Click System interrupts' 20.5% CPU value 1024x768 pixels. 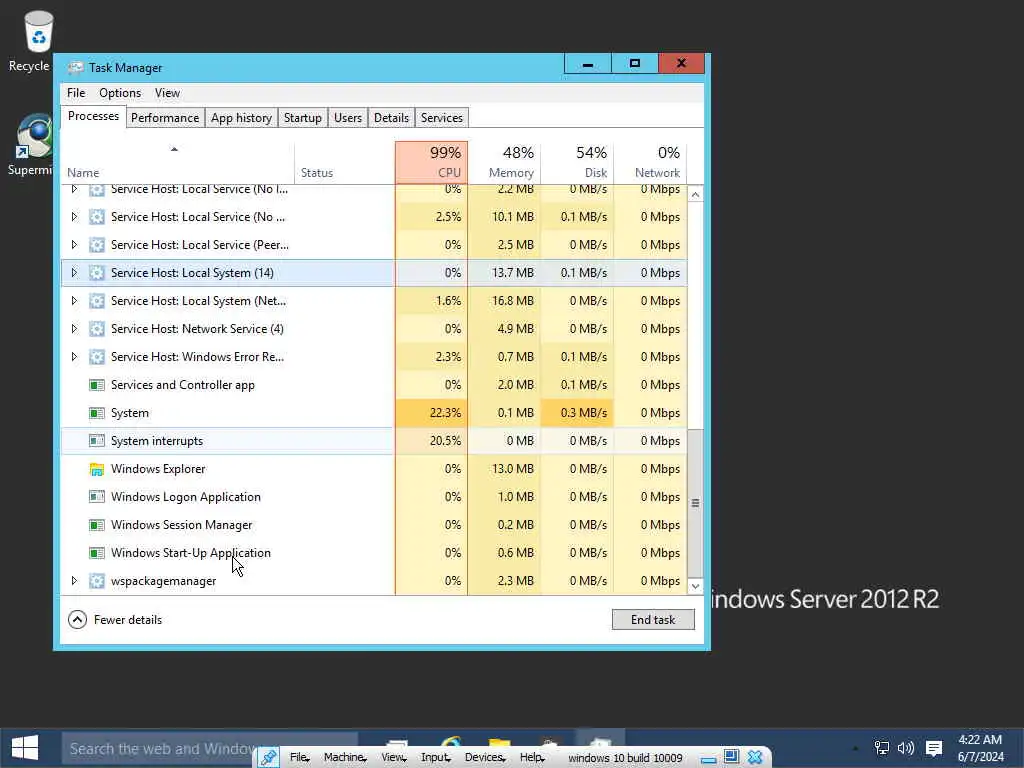[445, 441]
